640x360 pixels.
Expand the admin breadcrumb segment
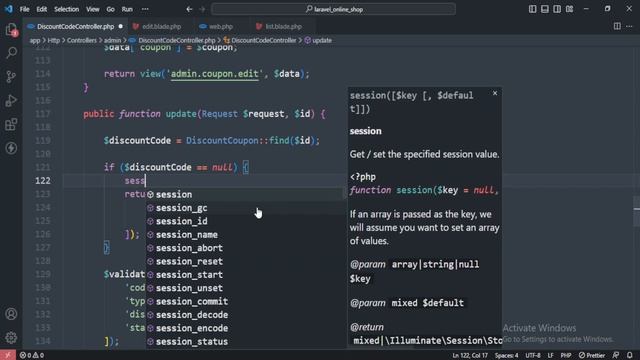tap(112, 40)
